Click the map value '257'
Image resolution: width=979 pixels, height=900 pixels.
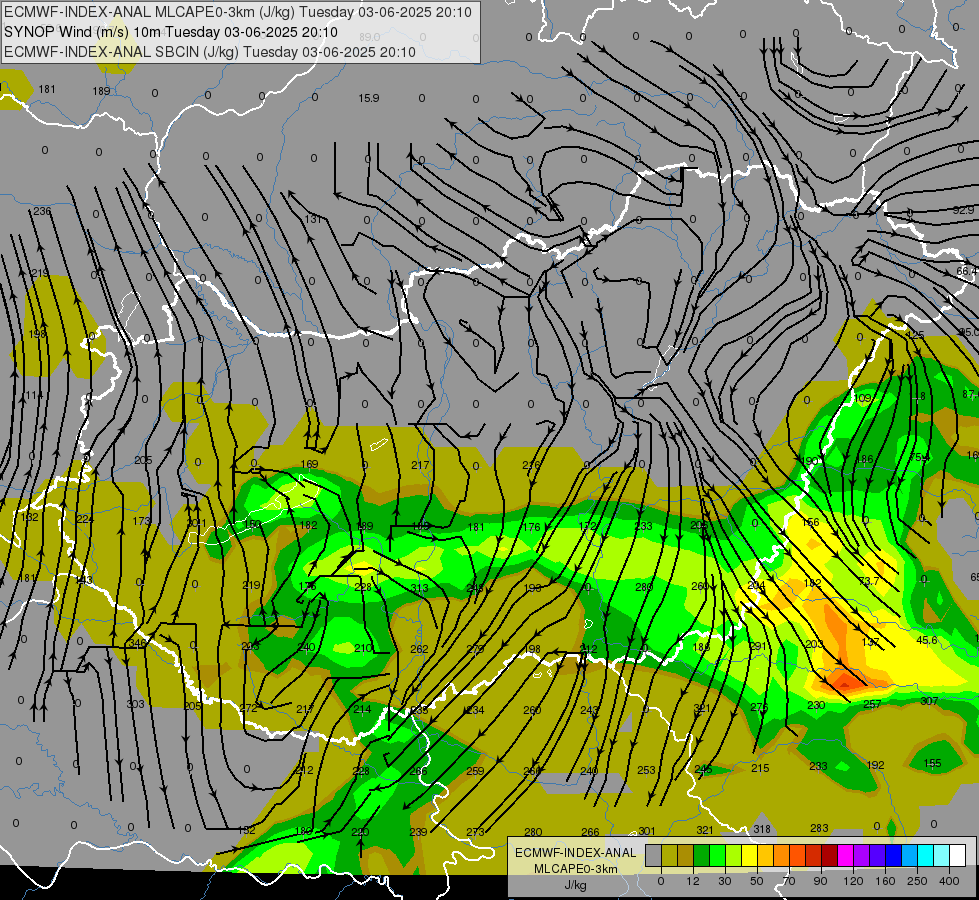[872, 704]
